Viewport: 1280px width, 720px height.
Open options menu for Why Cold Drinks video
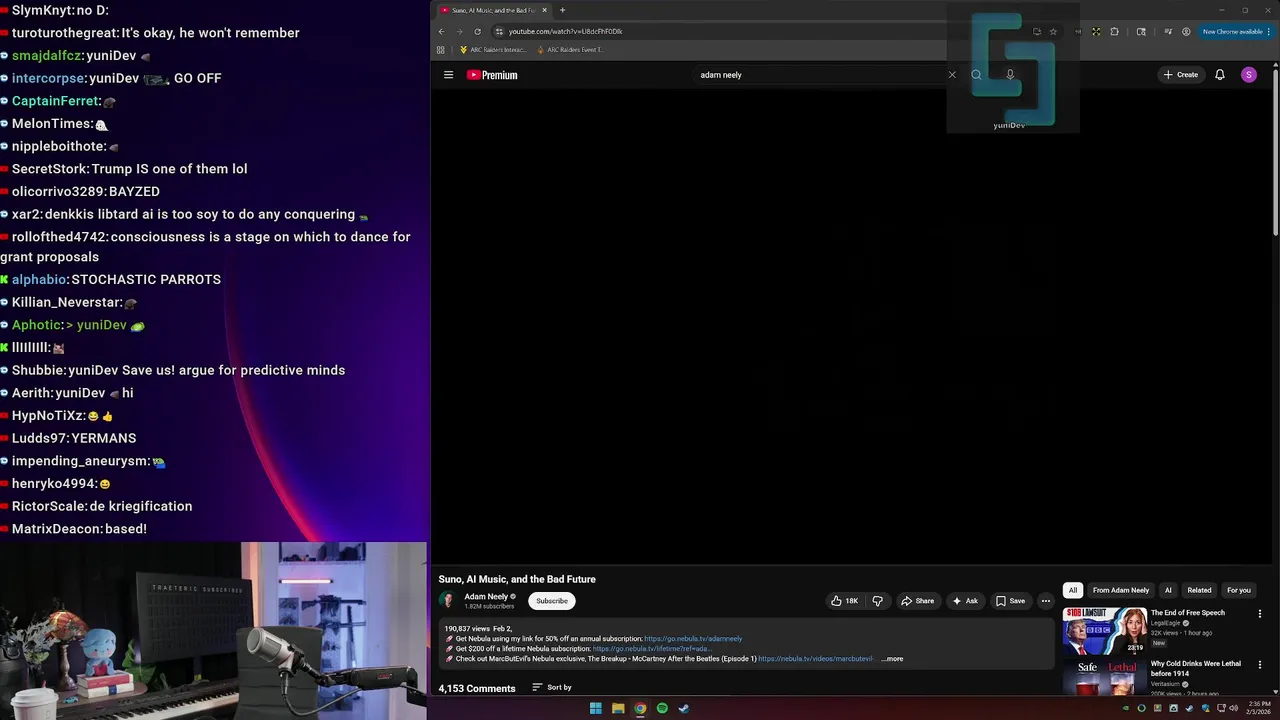pyautogui.click(x=1260, y=665)
